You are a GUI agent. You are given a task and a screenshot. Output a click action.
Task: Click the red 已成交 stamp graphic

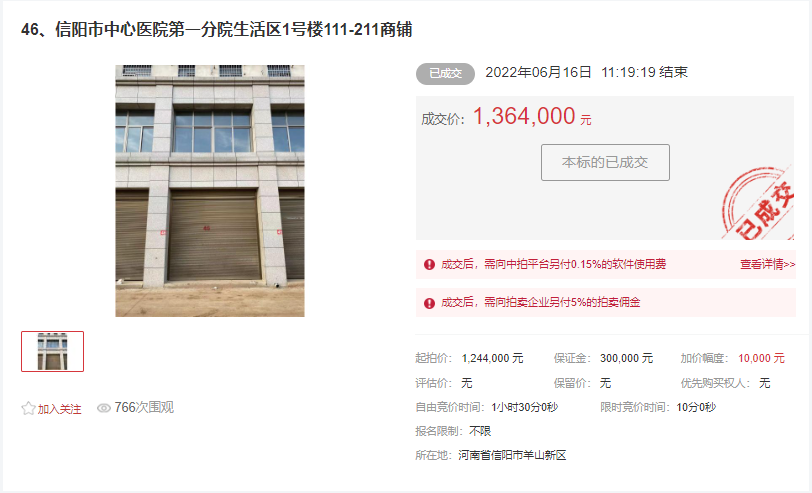tap(759, 204)
